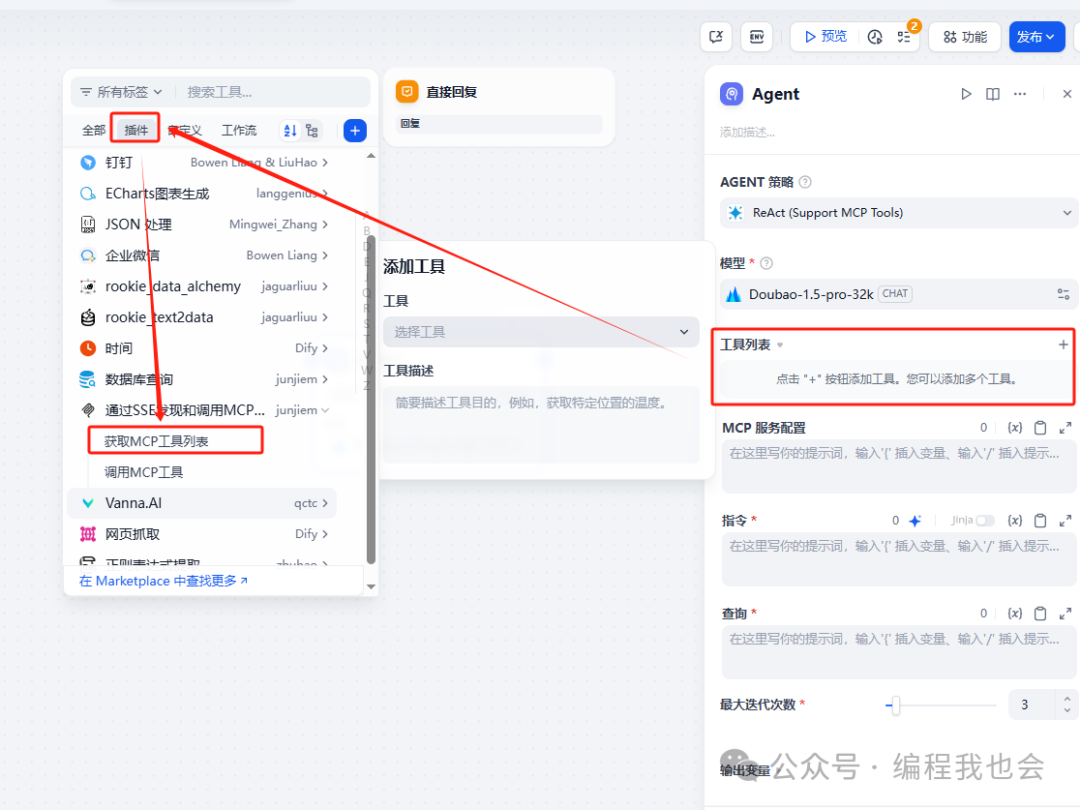Viewport: 1080px width, 810px height.
Task: Click the ENV environment variables icon
Action: (757, 36)
